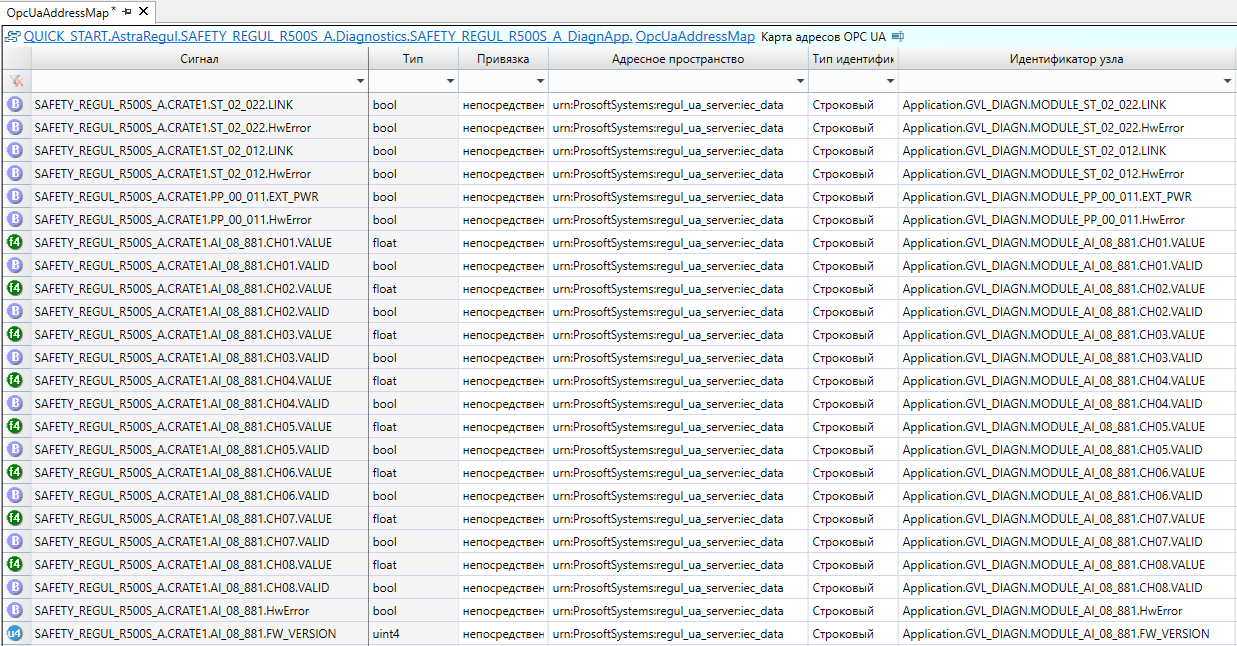Viewport: 1237px width, 646px height.
Task: Switch to the OpcUaAddressMap tab
Action: pyautogui.click(x=60, y=11)
